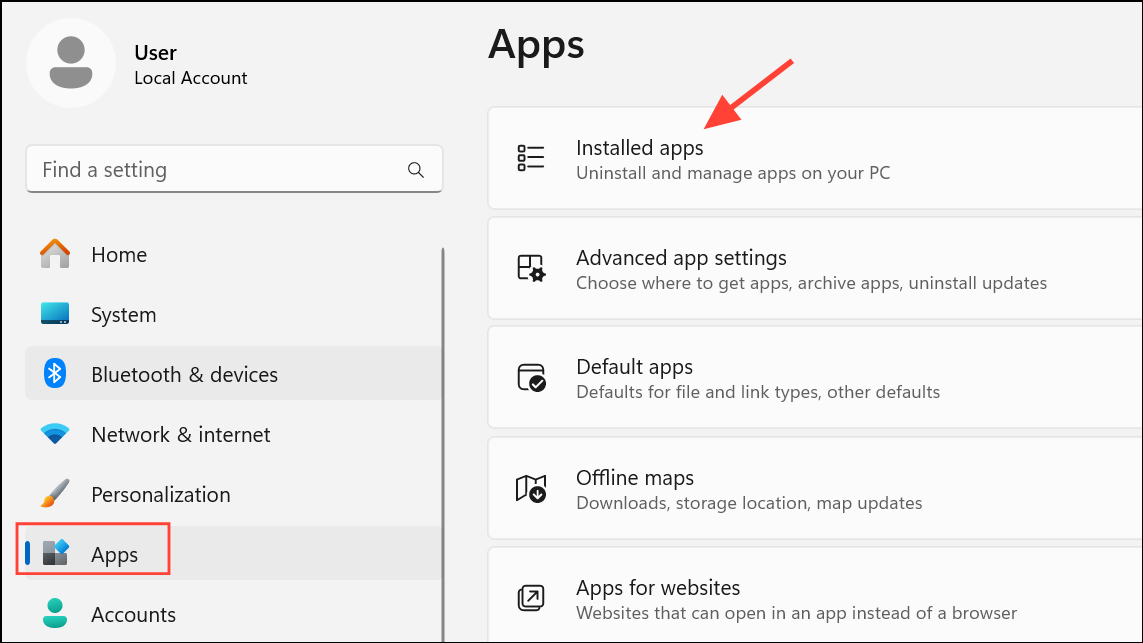Select the Apps sidebar item
The image size is (1143, 643).
coord(114,554)
